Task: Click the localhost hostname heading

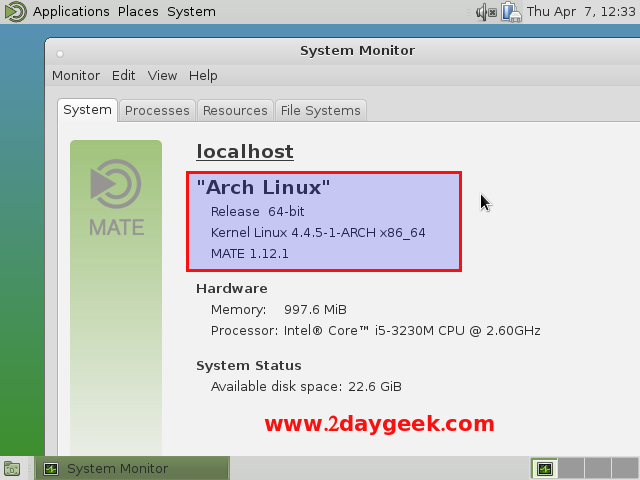Action: pyautogui.click(x=245, y=151)
